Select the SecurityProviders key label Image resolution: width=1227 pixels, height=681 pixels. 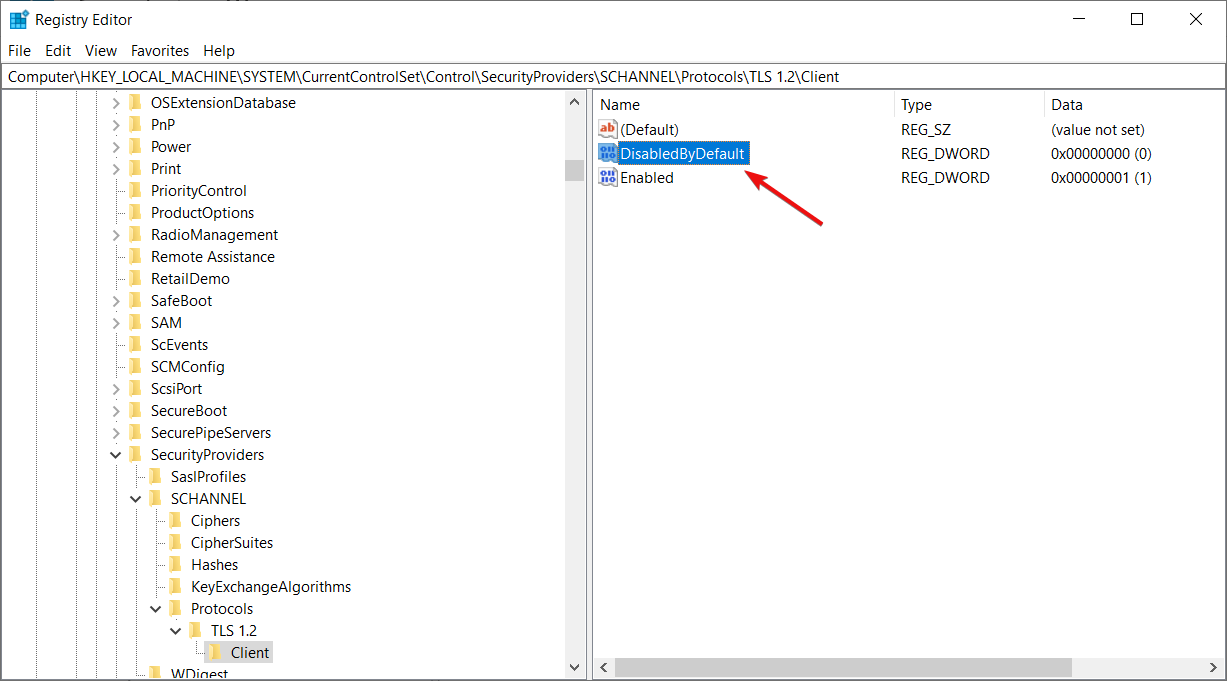207,454
